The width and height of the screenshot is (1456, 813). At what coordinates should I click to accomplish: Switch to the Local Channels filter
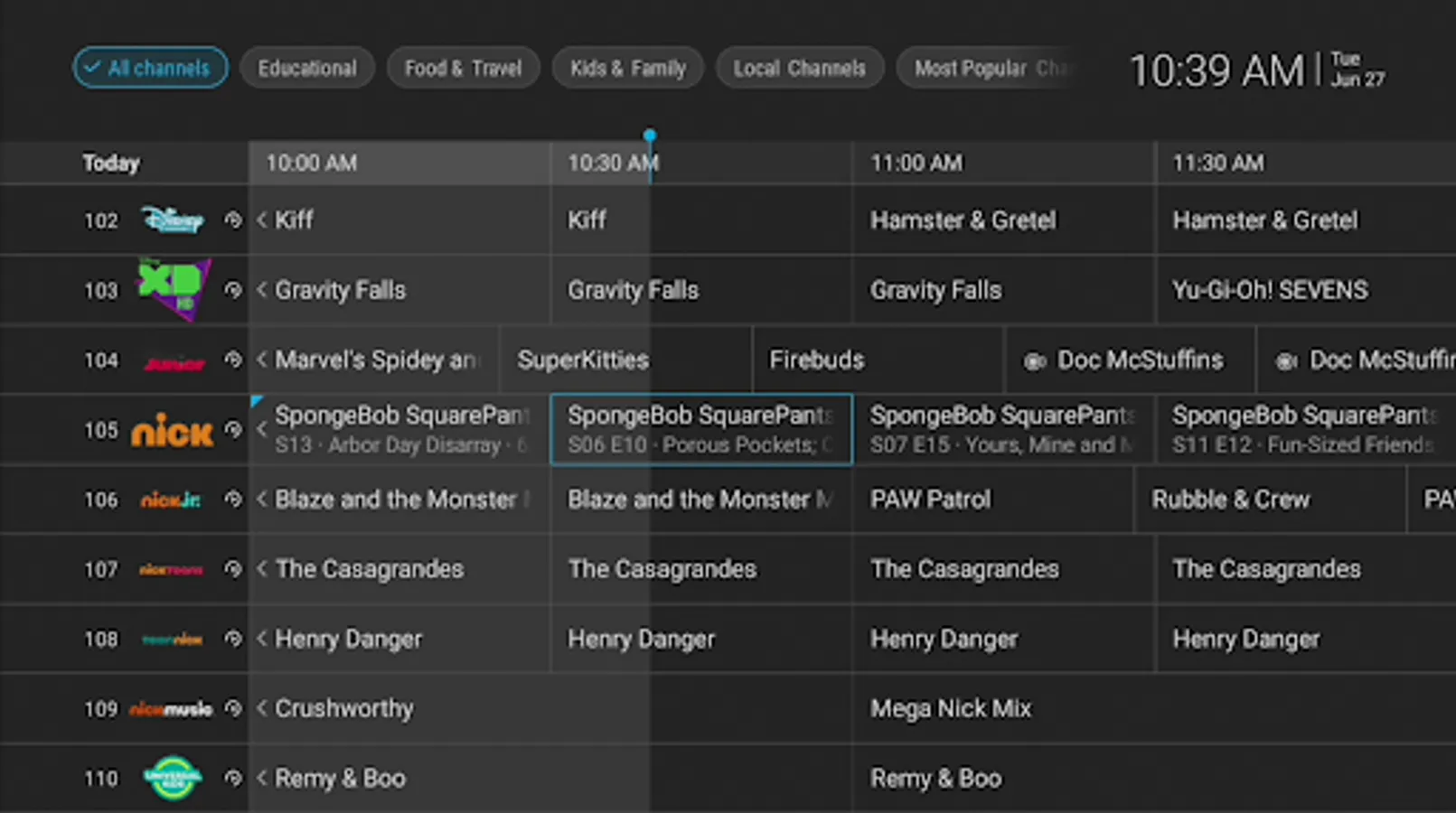click(x=800, y=68)
